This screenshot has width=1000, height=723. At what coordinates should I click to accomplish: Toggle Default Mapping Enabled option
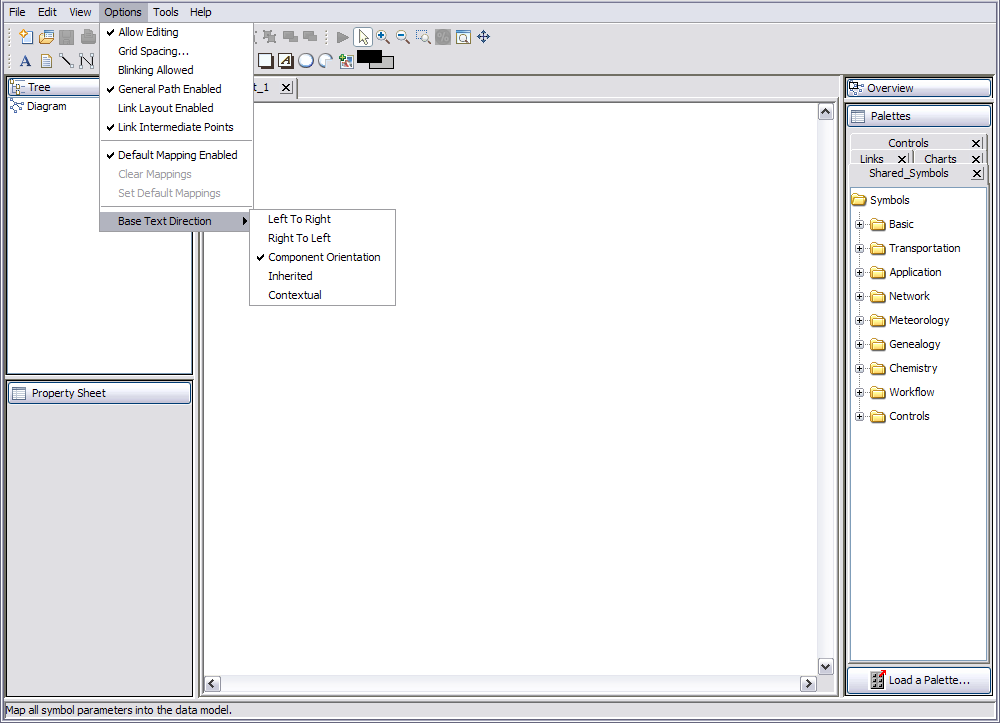tap(177, 155)
